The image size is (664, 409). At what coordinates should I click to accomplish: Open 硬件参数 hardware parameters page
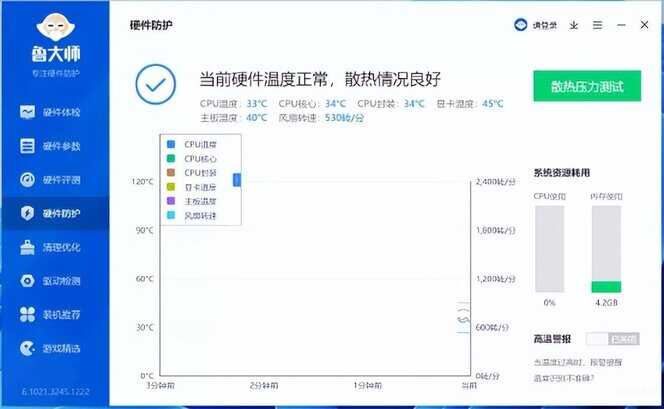click(50, 146)
